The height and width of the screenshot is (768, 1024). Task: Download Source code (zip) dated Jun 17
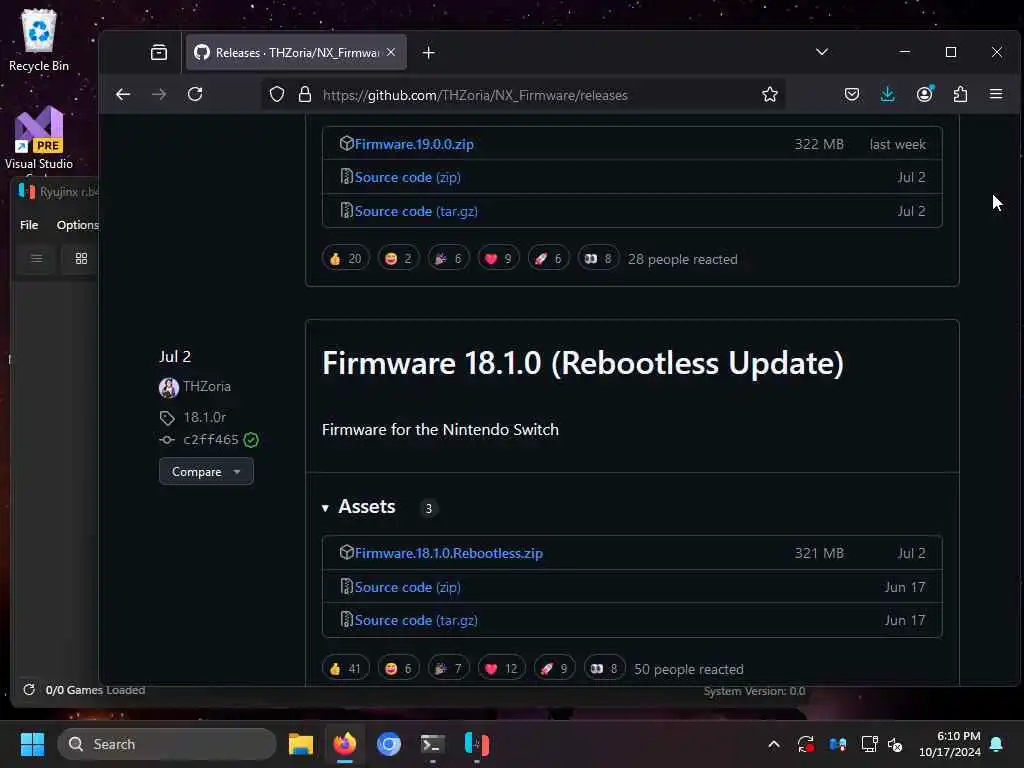coord(408,587)
